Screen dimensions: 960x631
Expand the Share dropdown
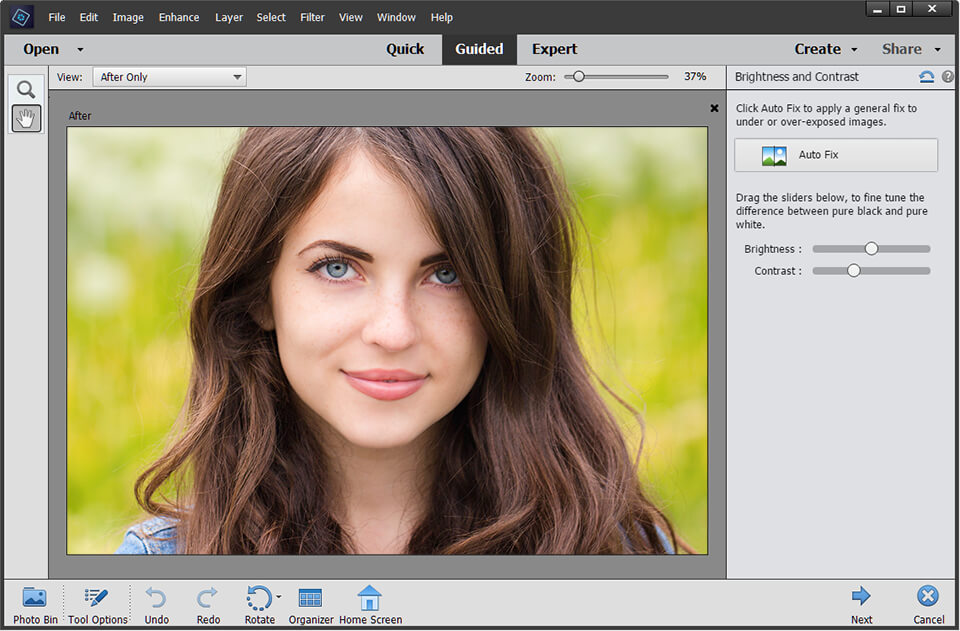pyautogui.click(x=908, y=48)
